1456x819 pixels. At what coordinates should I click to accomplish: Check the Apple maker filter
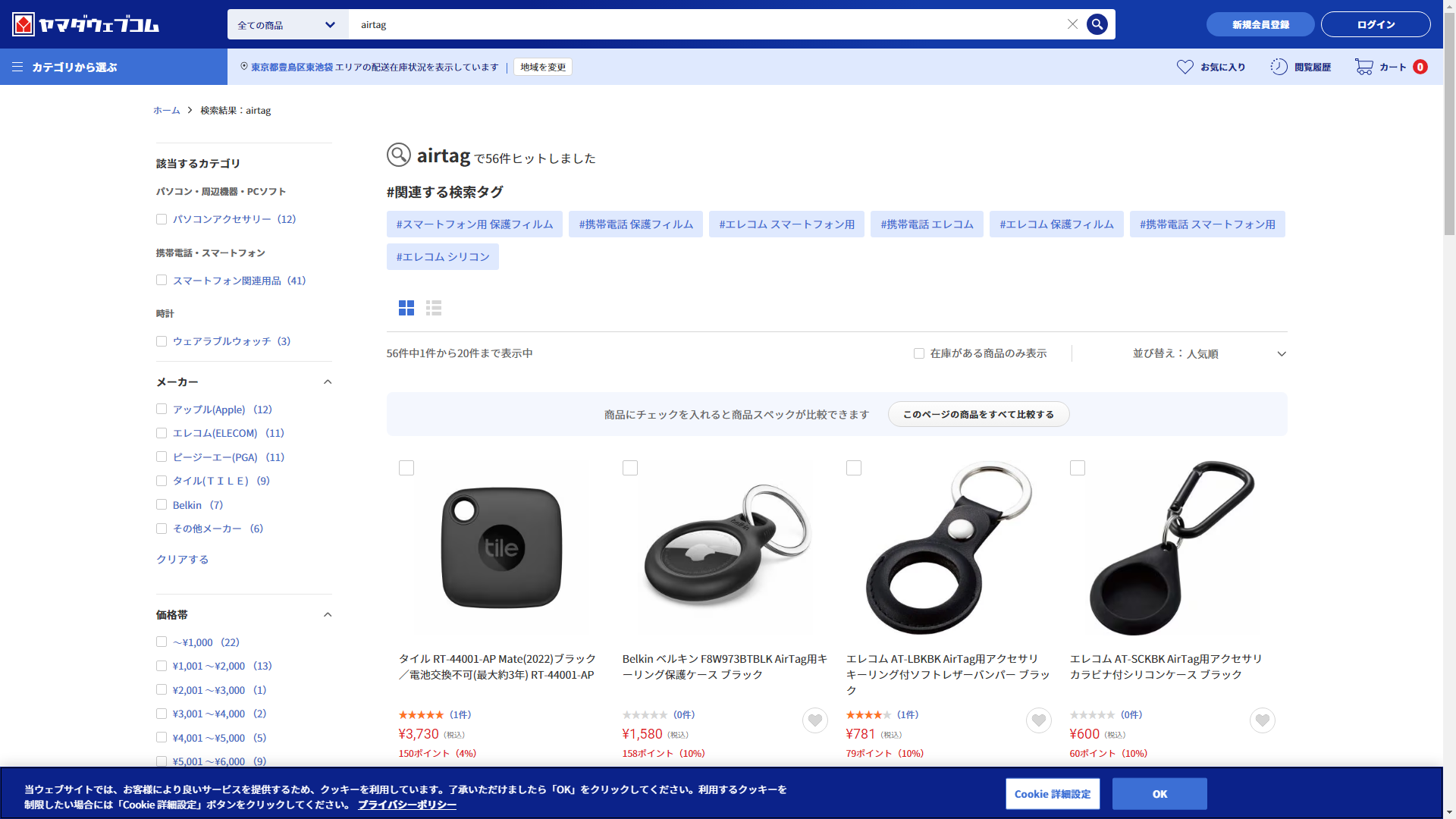pyautogui.click(x=162, y=409)
